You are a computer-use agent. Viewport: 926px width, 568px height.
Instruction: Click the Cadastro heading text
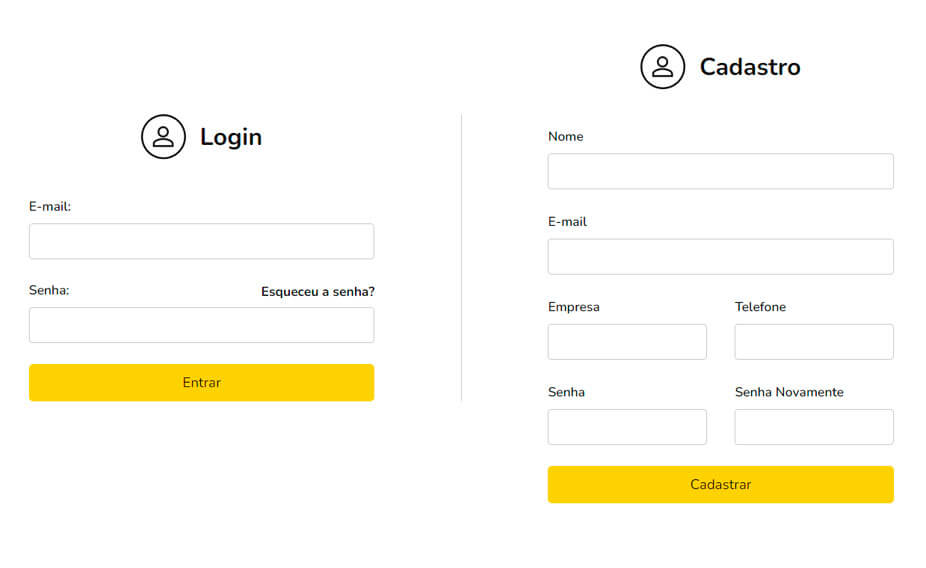(x=750, y=67)
